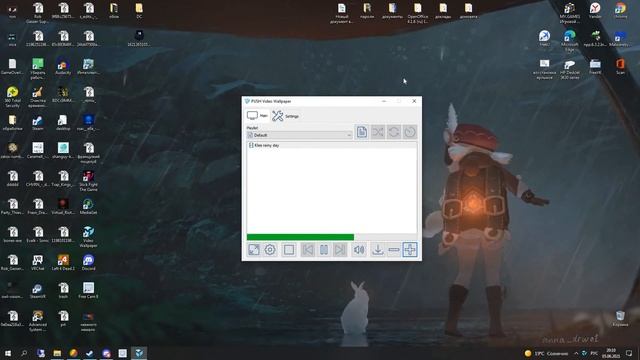Stop the video wallpaper playback
The image size is (640, 360).
[x=289, y=249]
